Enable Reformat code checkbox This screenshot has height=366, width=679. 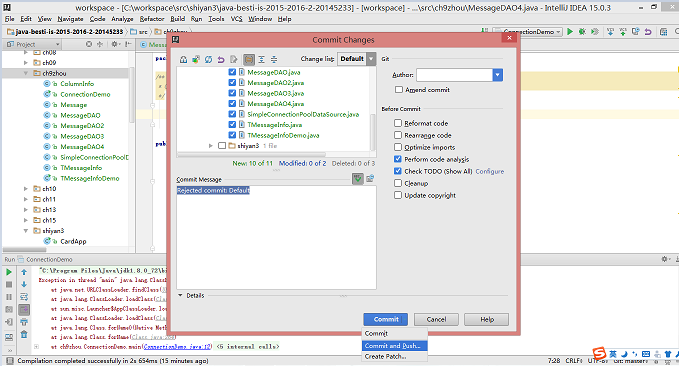[398, 123]
